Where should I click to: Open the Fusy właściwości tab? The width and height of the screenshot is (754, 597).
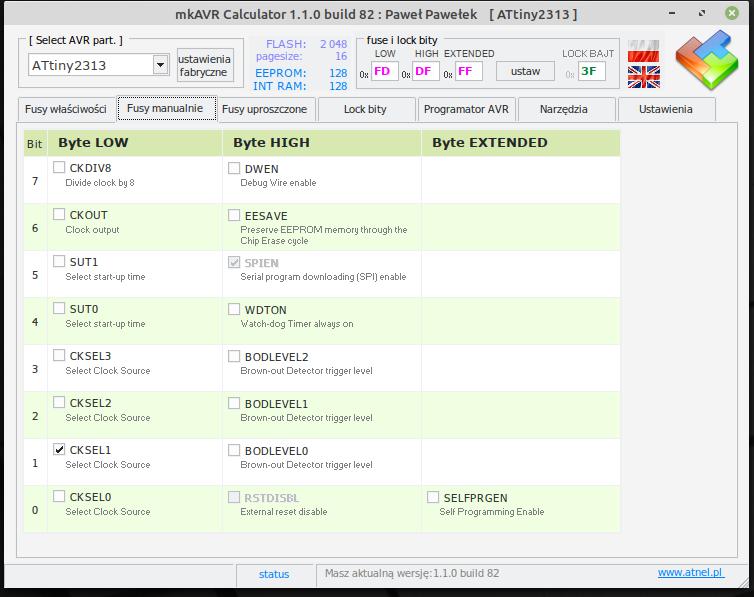pyautogui.click(x=66, y=109)
